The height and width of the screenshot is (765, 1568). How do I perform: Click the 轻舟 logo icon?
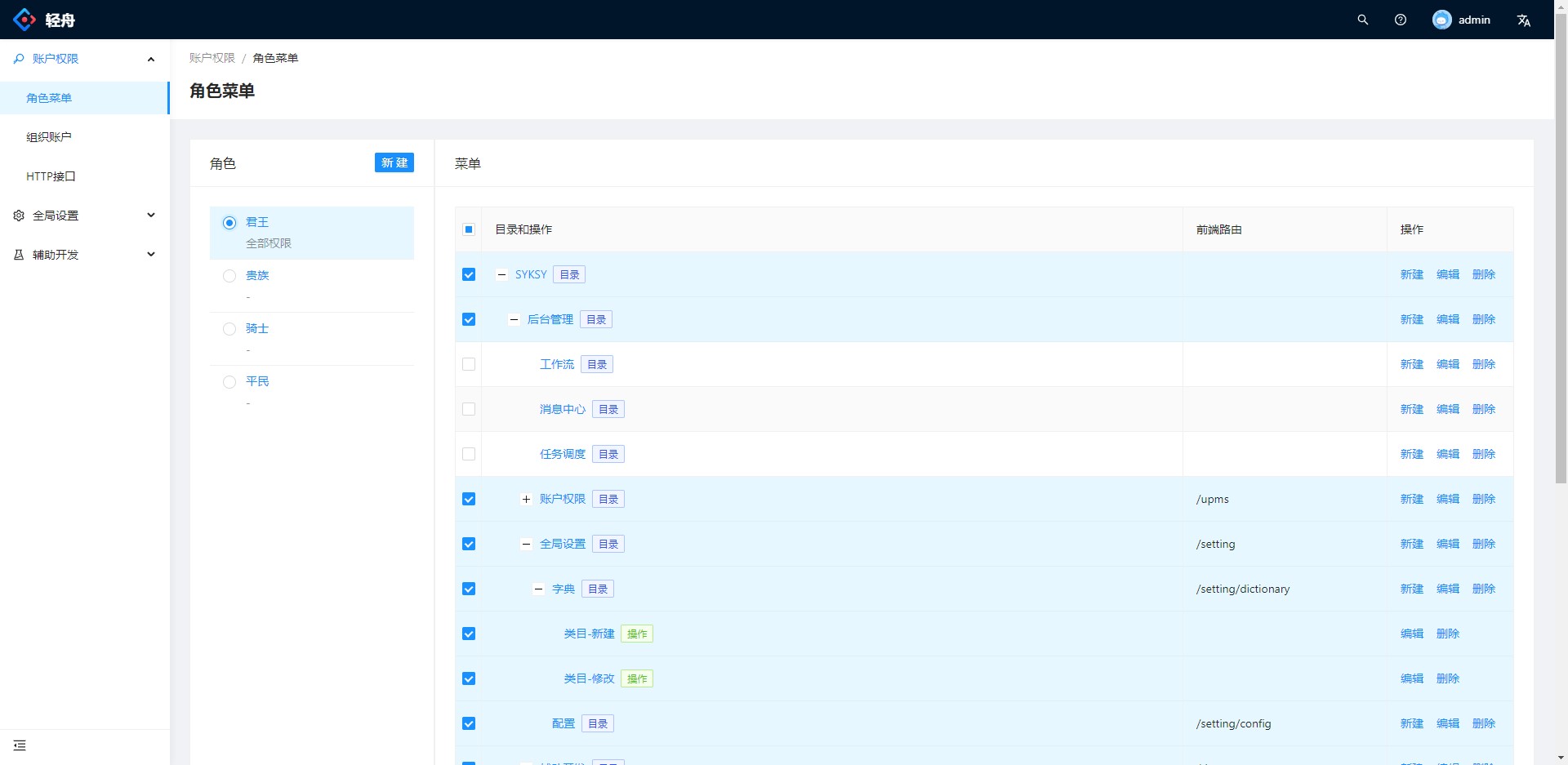(x=24, y=20)
